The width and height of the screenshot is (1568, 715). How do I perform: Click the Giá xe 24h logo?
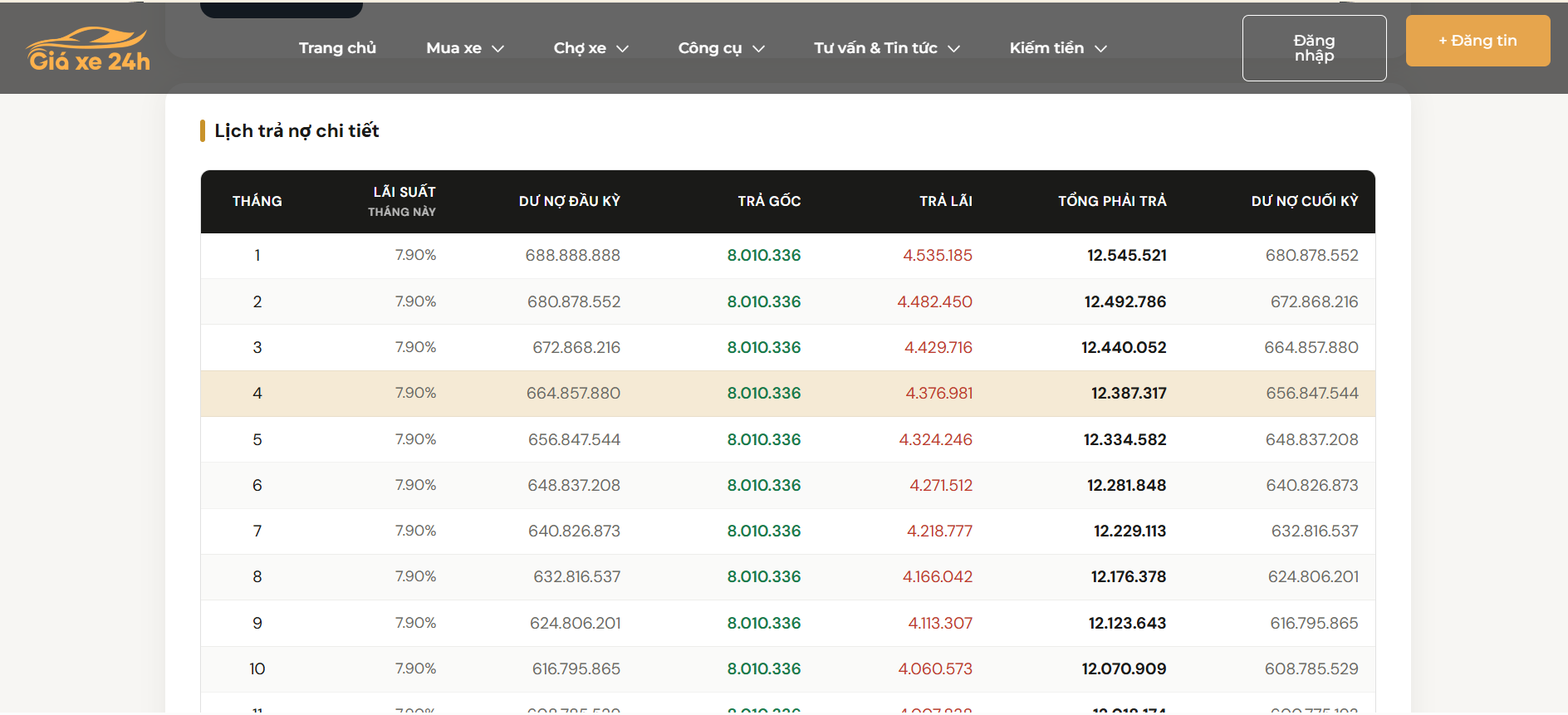89,49
